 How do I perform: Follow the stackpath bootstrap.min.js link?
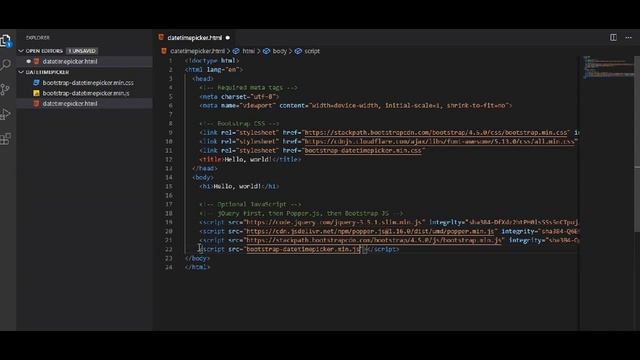tap(373, 240)
